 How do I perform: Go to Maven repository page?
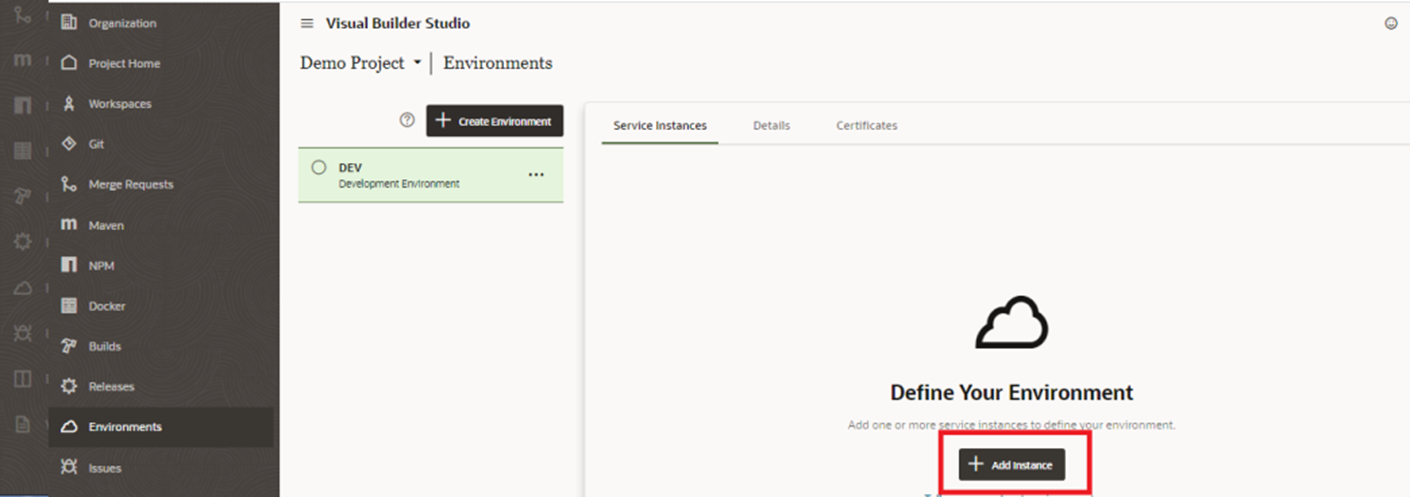pyautogui.click(x=105, y=225)
